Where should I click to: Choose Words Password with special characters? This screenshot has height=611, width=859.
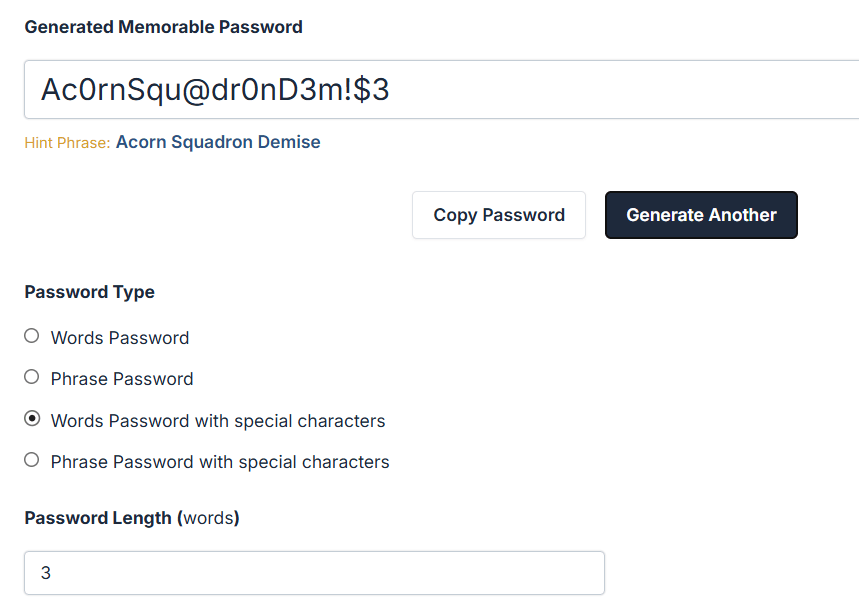click(x=31, y=419)
